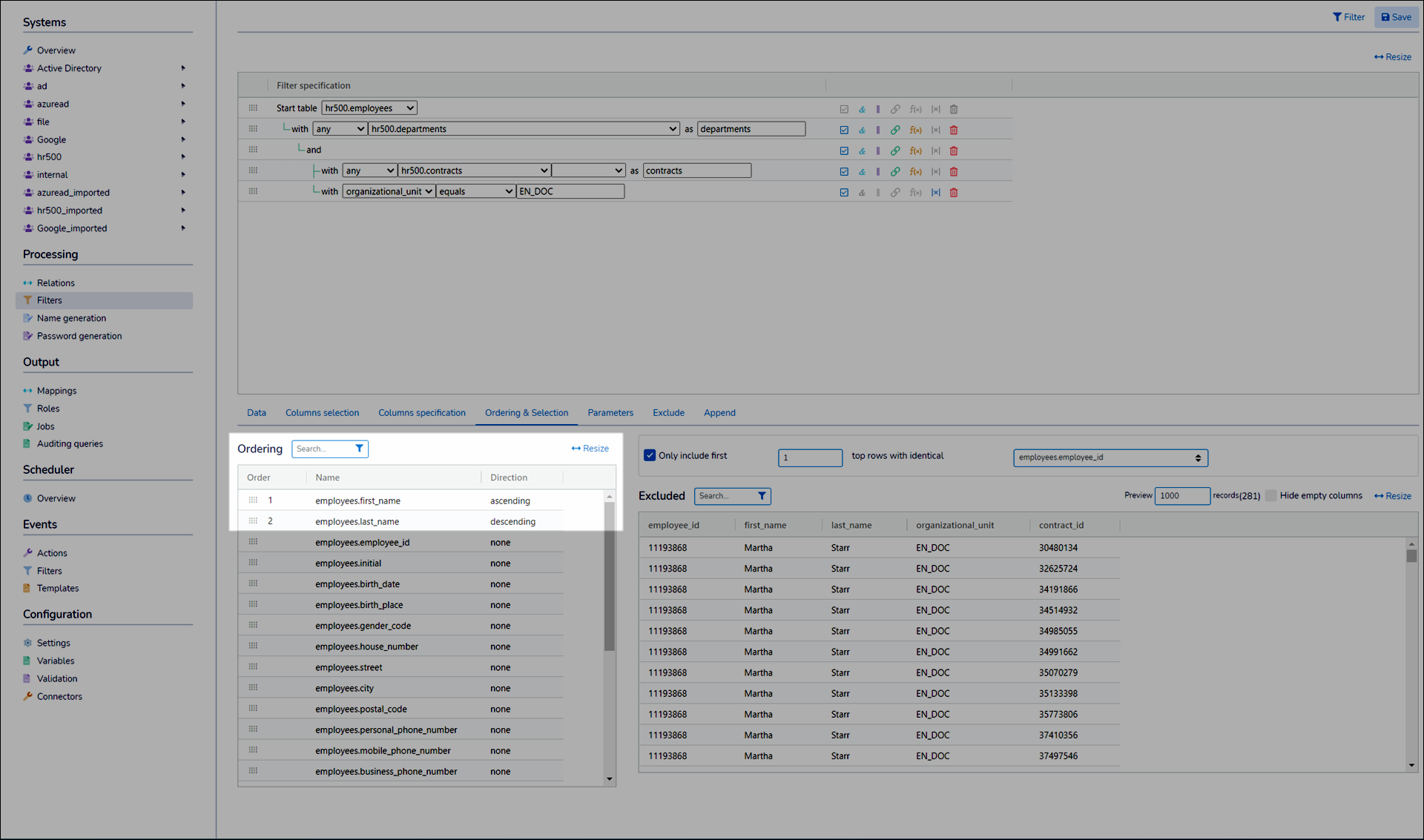1424x840 pixels.
Task: Open the Exclude tab
Action: [x=667, y=413]
